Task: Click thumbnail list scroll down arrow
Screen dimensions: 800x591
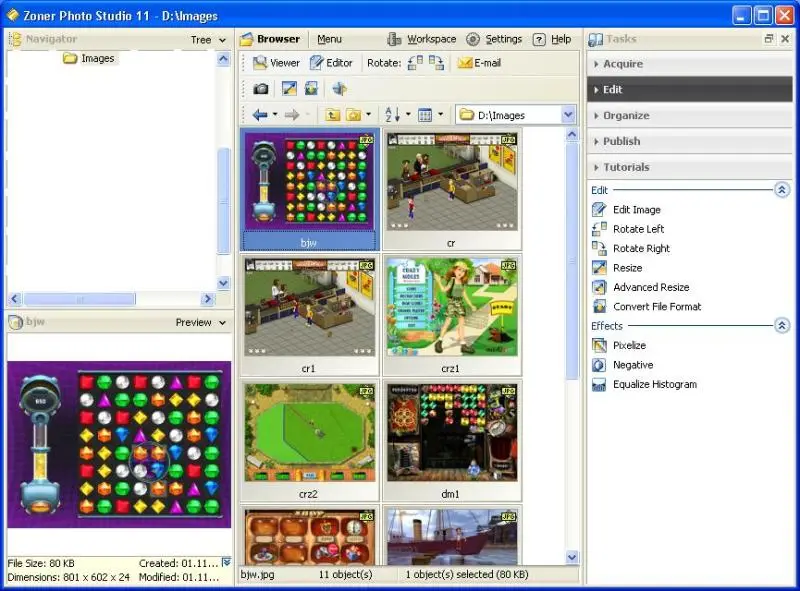Action: pyautogui.click(x=572, y=557)
